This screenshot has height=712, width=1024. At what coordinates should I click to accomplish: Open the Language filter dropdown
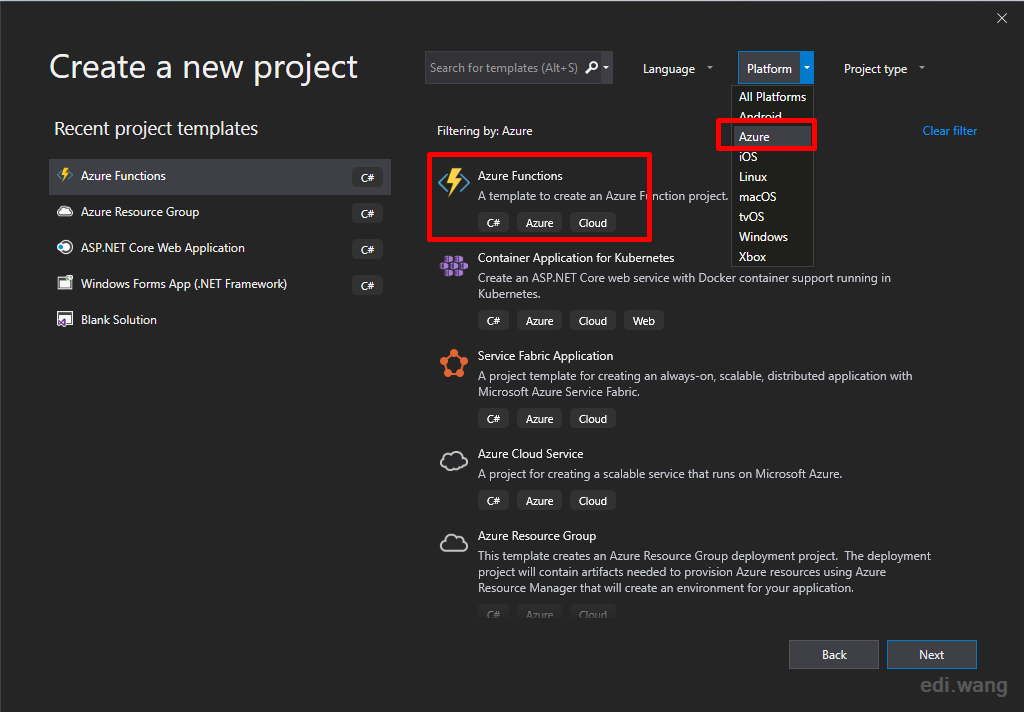pos(677,69)
